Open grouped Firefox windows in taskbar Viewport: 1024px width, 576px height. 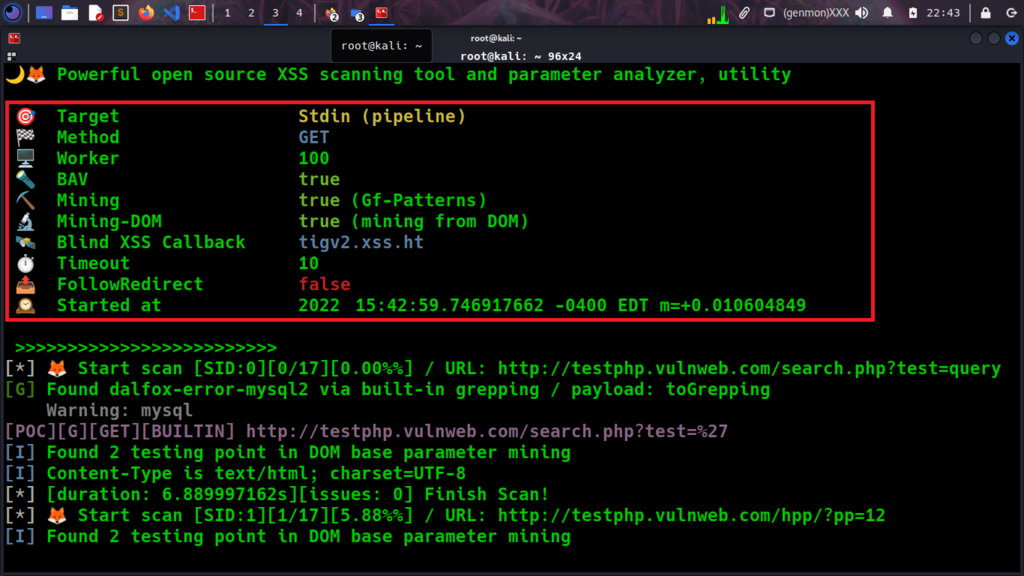tap(331, 13)
